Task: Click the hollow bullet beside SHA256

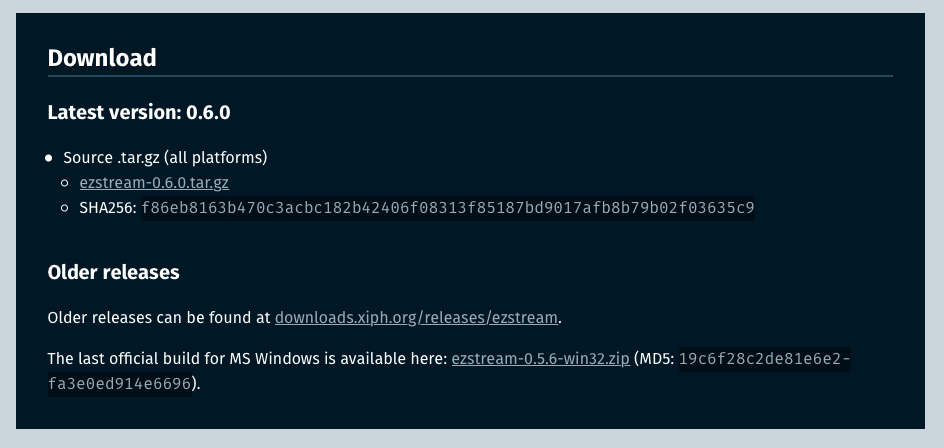Action: tap(68, 208)
